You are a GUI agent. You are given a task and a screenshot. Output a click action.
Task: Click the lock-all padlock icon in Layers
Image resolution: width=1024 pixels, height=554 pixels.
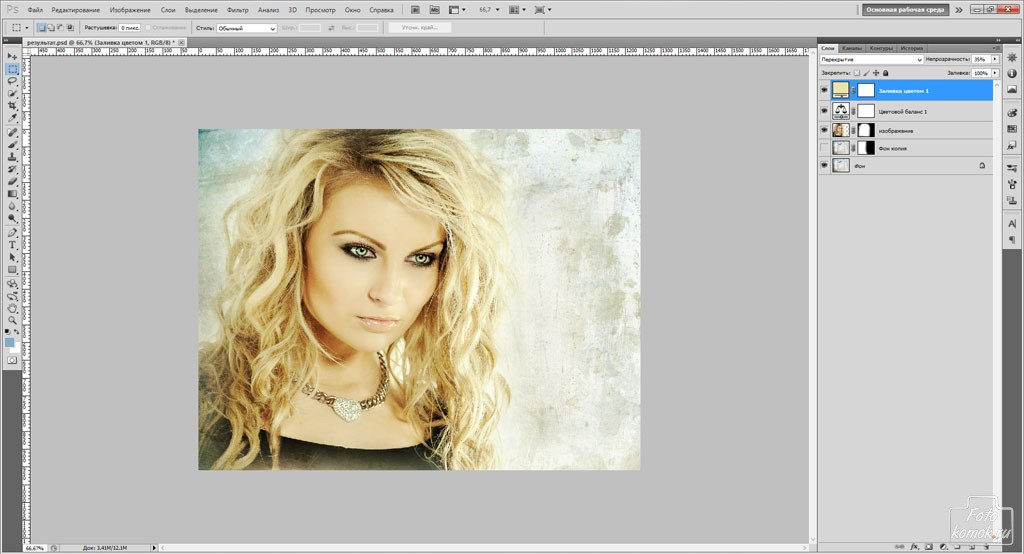(886, 73)
